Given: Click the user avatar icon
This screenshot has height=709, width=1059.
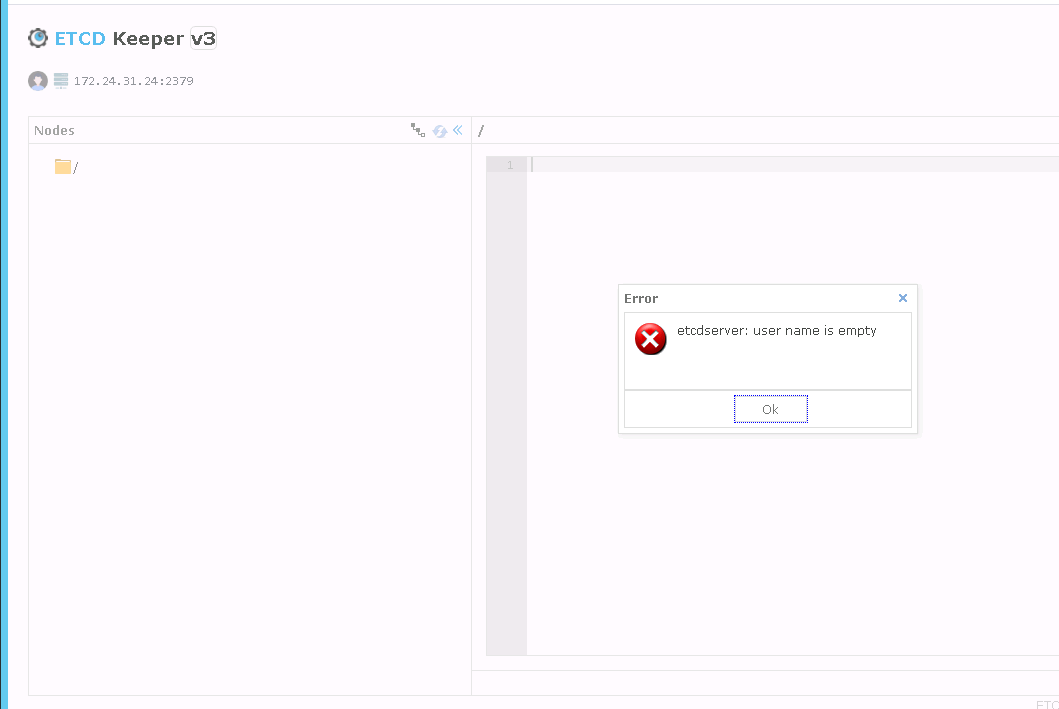Looking at the screenshot, I should 38,81.
